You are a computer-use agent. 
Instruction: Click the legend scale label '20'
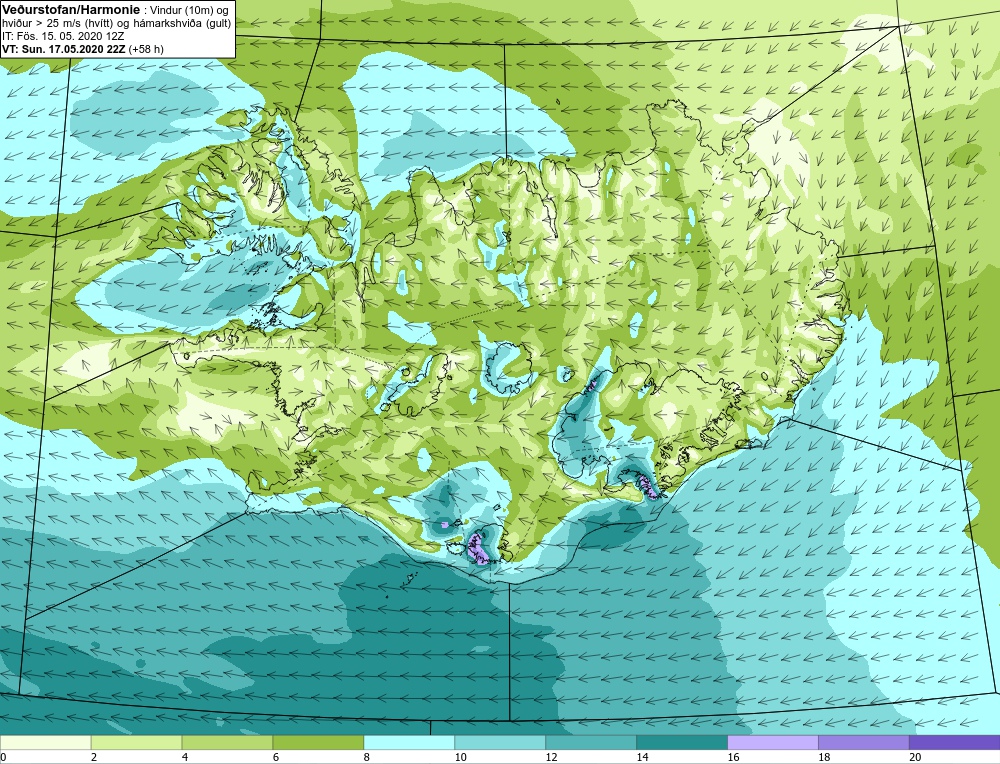click(x=915, y=757)
